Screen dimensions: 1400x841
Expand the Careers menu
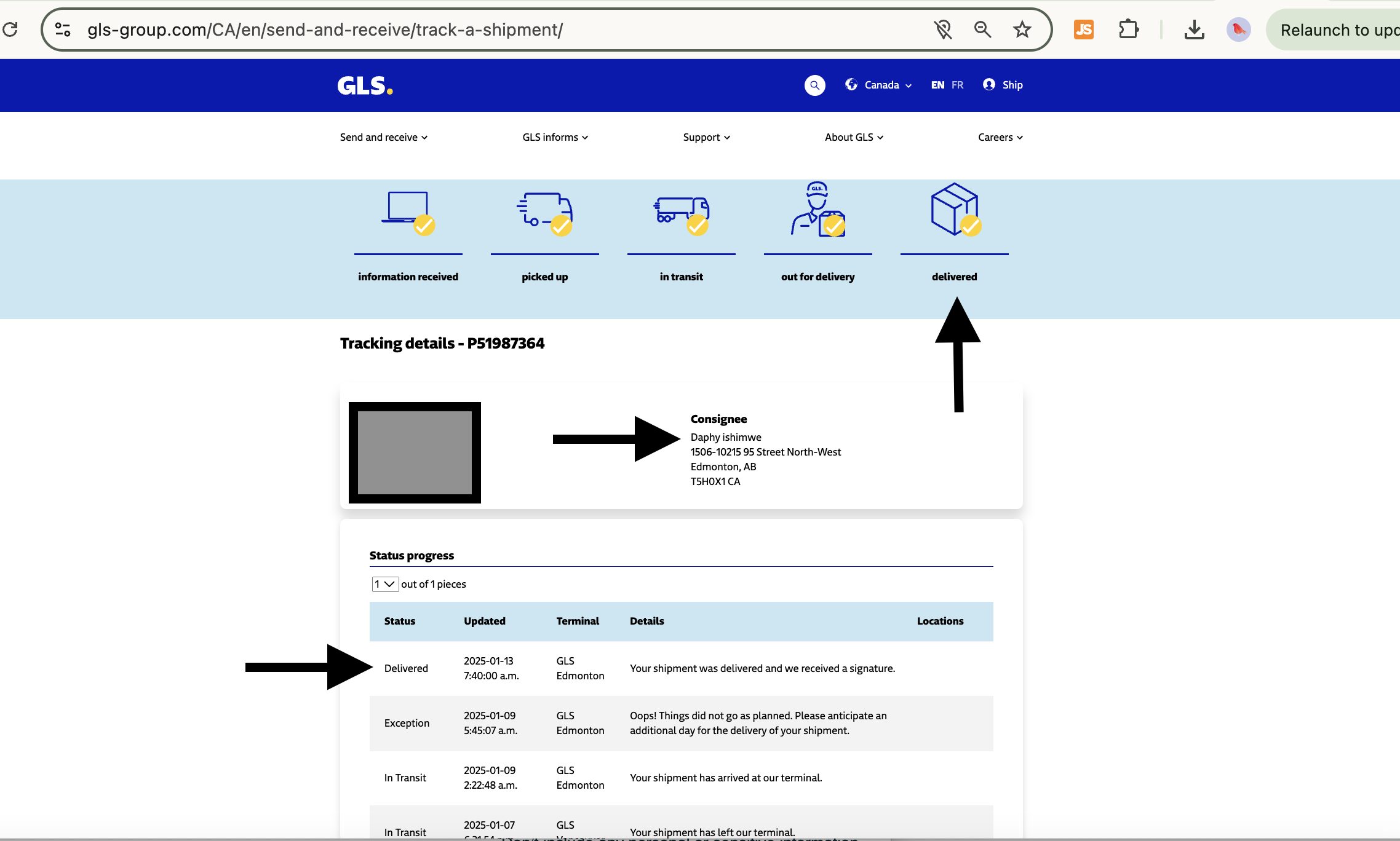tap(1000, 137)
